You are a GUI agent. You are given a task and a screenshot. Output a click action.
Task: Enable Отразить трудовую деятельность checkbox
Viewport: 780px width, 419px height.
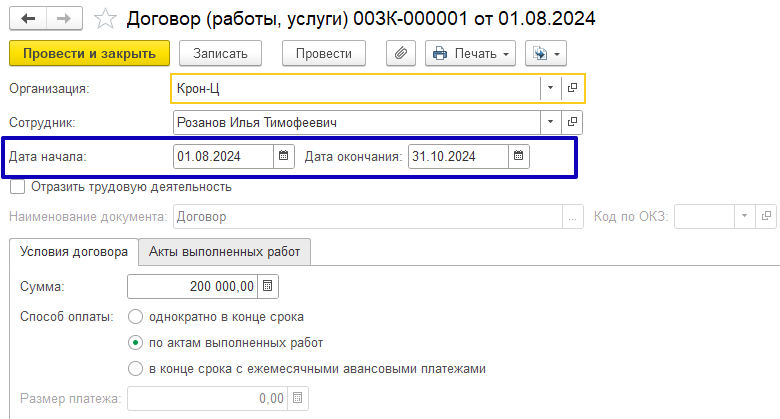pyautogui.click(x=17, y=186)
